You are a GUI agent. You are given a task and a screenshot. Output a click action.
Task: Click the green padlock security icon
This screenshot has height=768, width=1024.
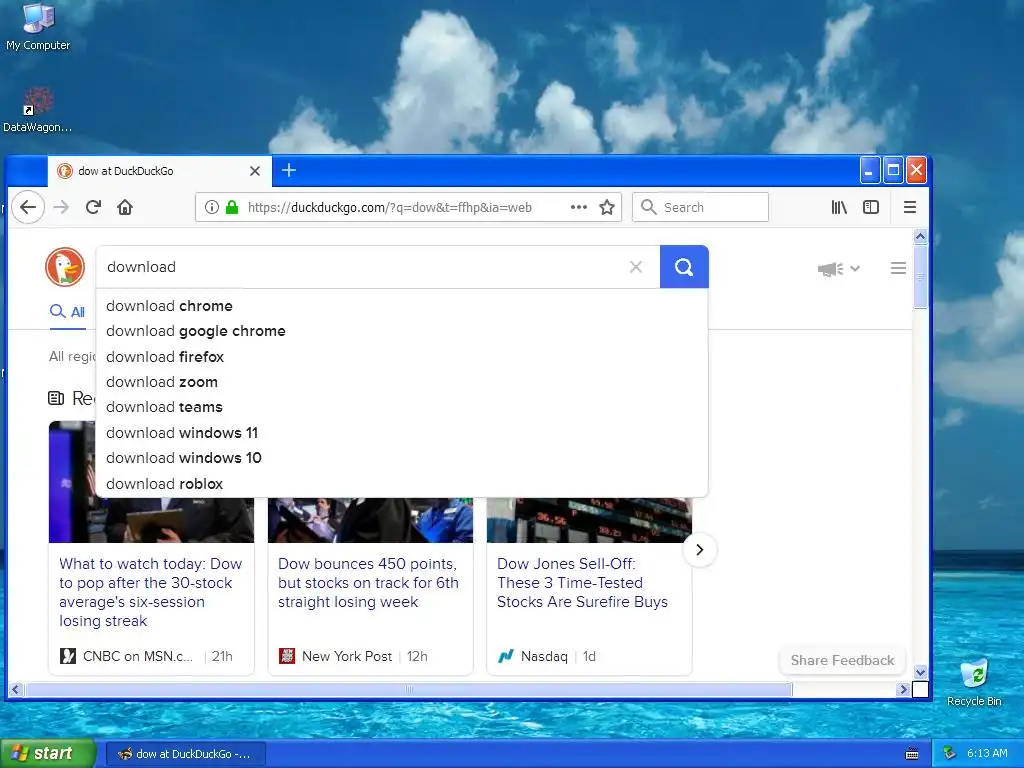232,207
